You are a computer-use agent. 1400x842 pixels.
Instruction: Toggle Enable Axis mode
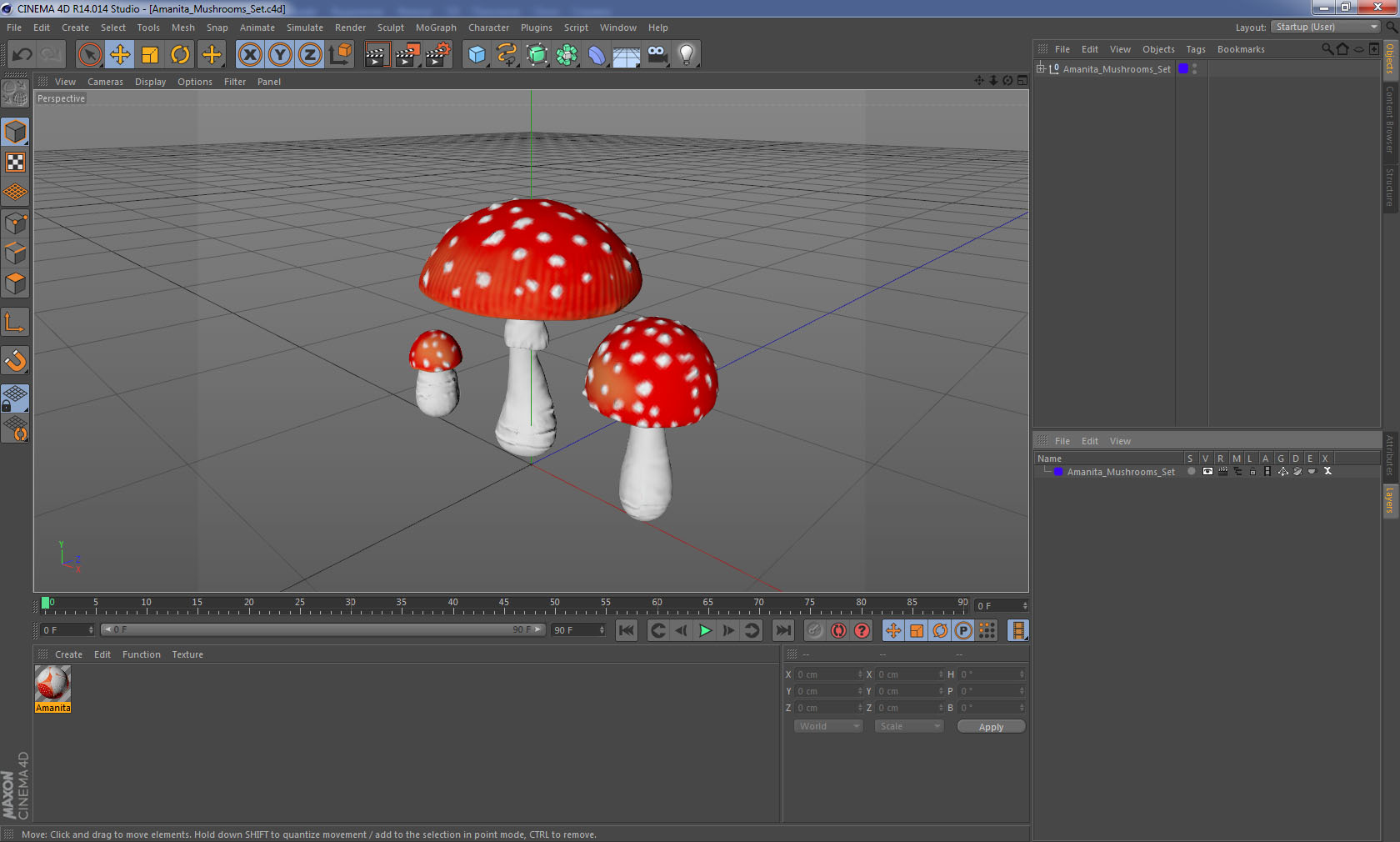(15, 322)
